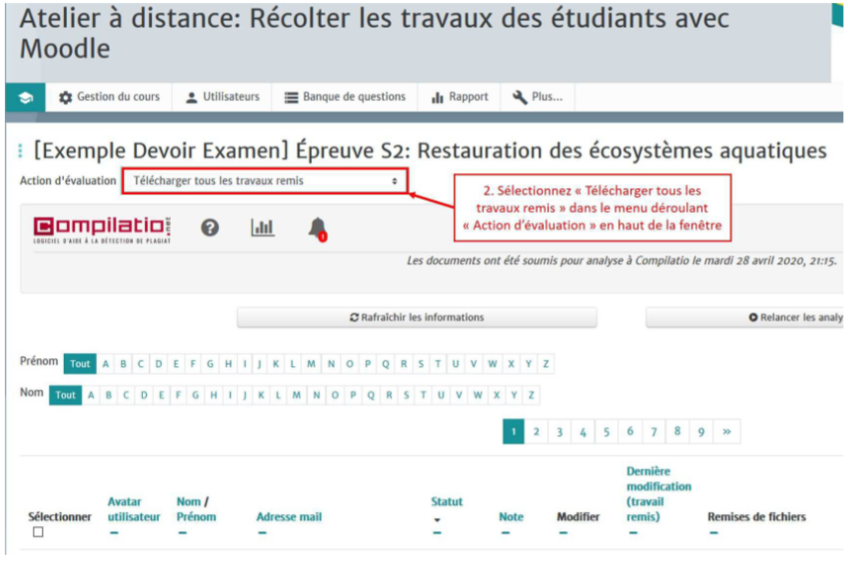
Task: Open the Gestion du cours menu
Action: coord(109,97)
